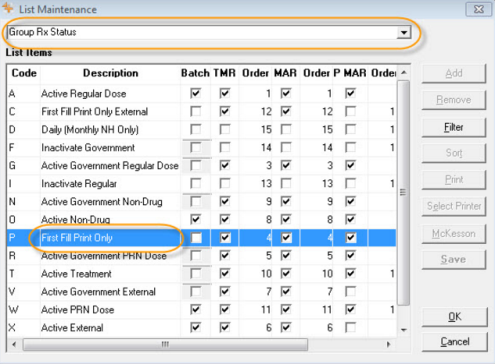Click the horizontal scrollbar right arrow

pos(388,344)
